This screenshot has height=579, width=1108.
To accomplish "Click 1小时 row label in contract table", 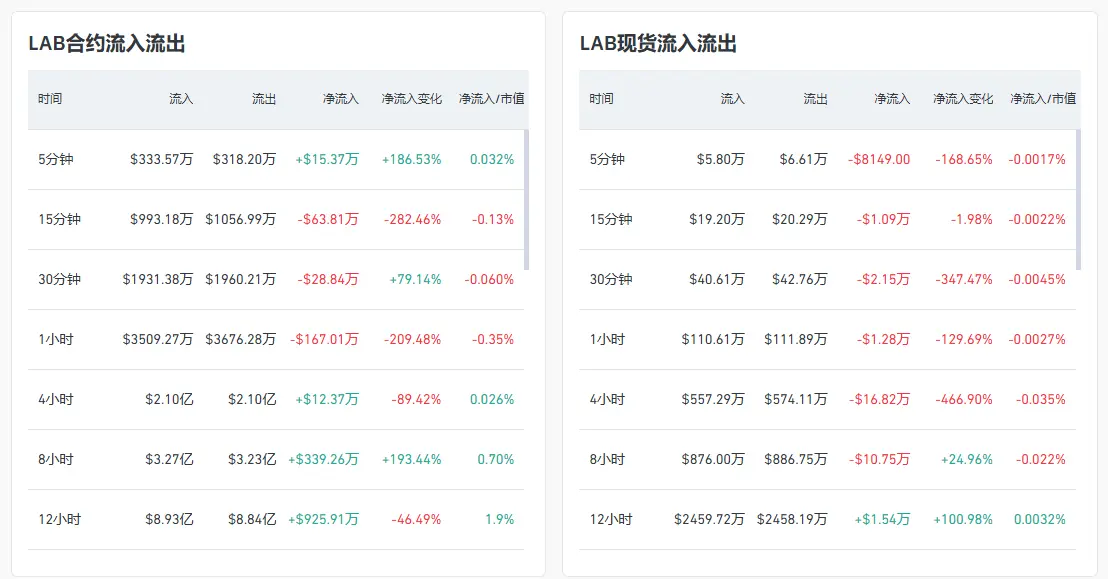I will point(56,339).
